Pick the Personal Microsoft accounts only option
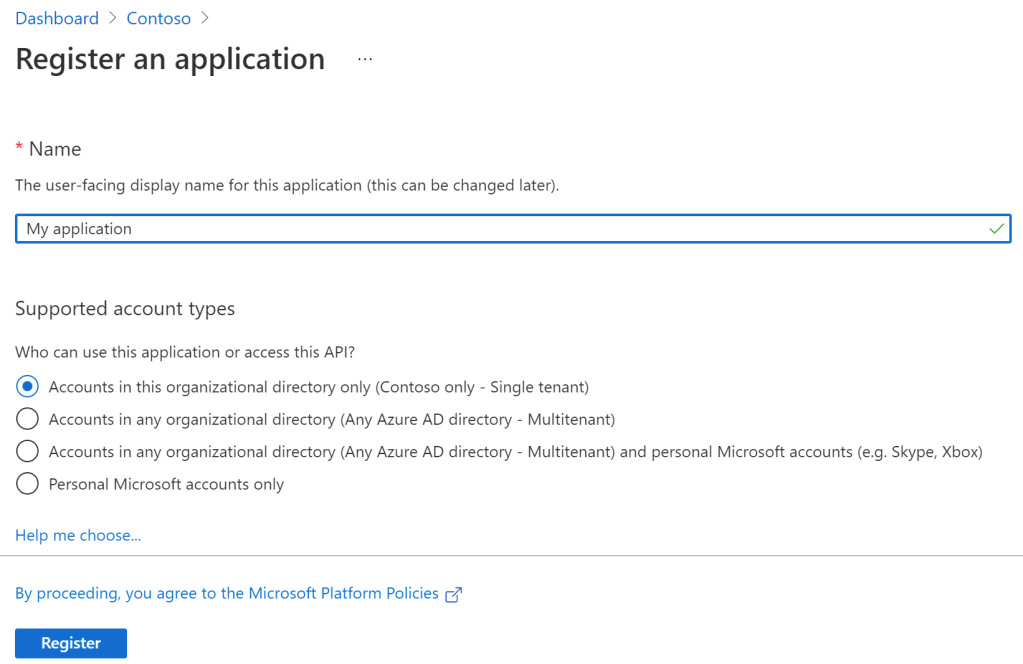Viewport: 1023px width, 664px height. pos(28,484)
